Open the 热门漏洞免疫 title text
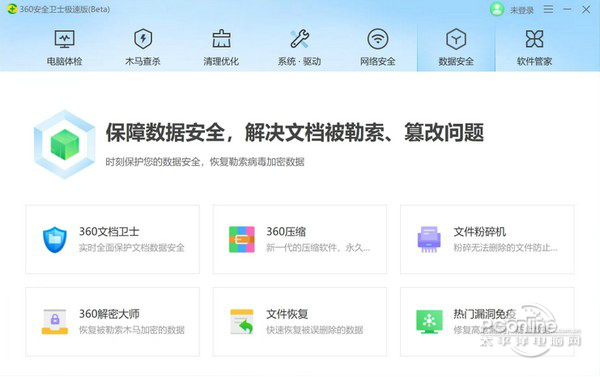Viewport: 600px width, 377px height. click(x=484, y=314)
